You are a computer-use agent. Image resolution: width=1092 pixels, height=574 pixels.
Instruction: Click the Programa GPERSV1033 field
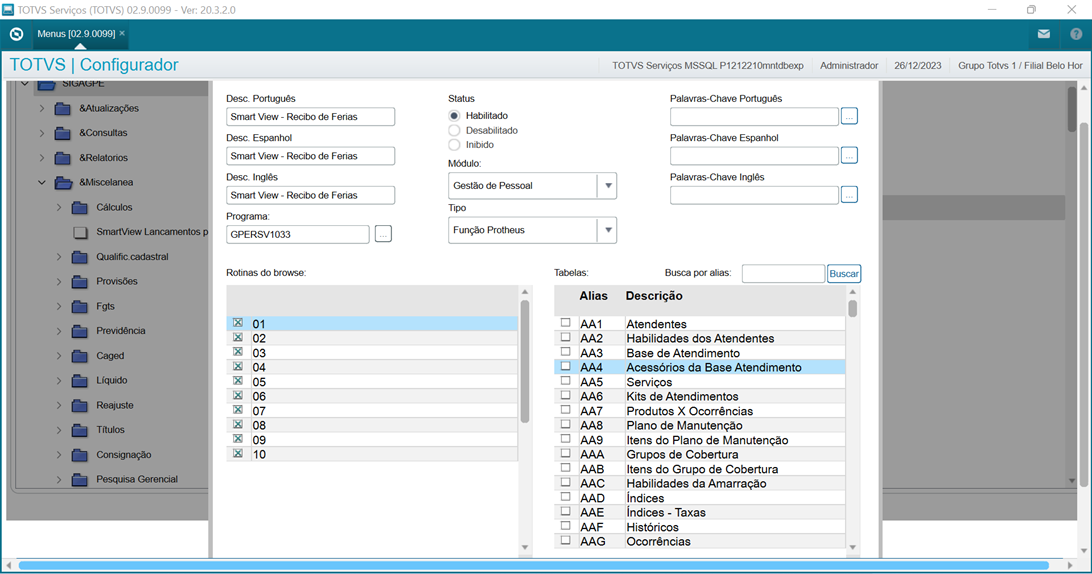coord(298,235)
